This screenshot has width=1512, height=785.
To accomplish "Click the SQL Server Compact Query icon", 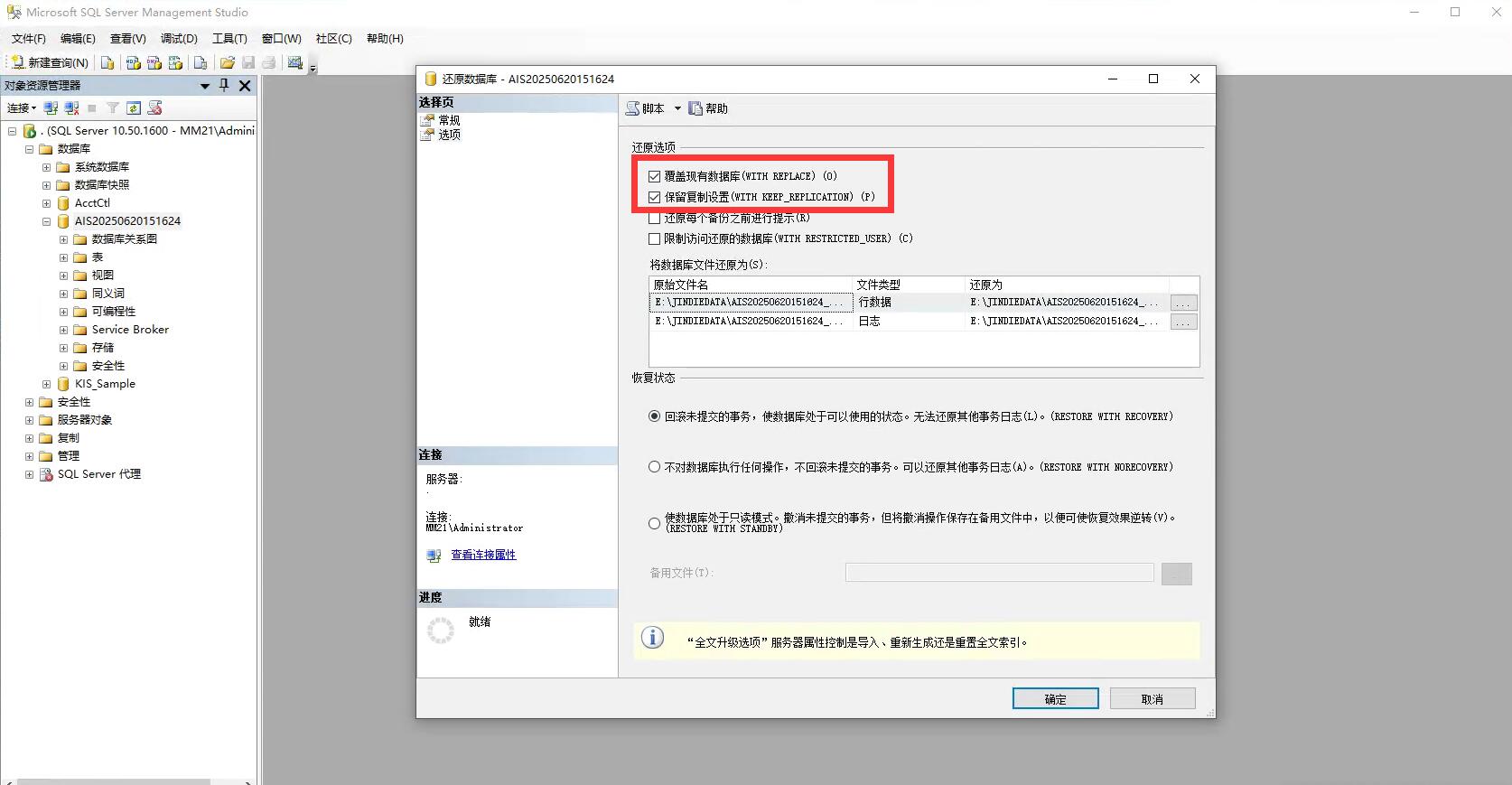I will [201, 62].
